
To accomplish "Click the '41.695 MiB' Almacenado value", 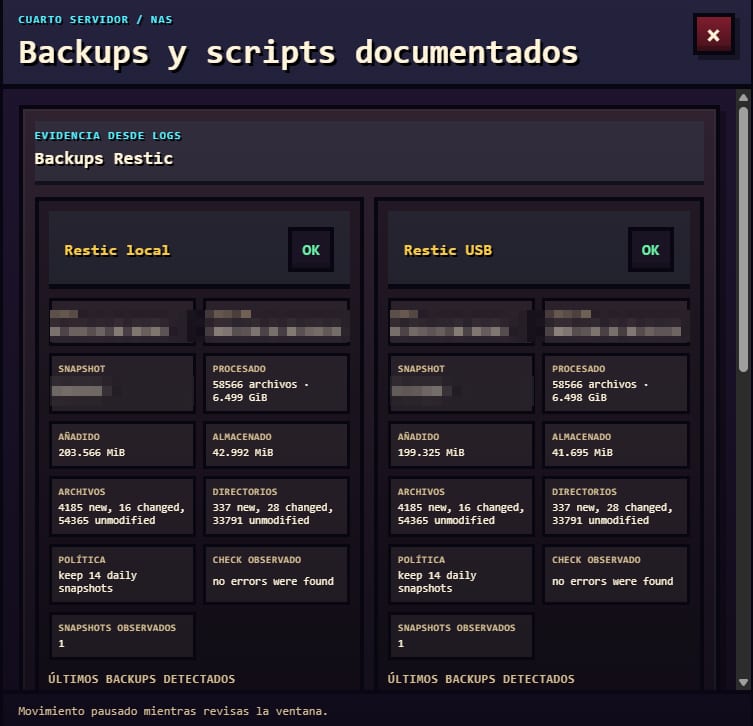I will click(x=582, y=452).
